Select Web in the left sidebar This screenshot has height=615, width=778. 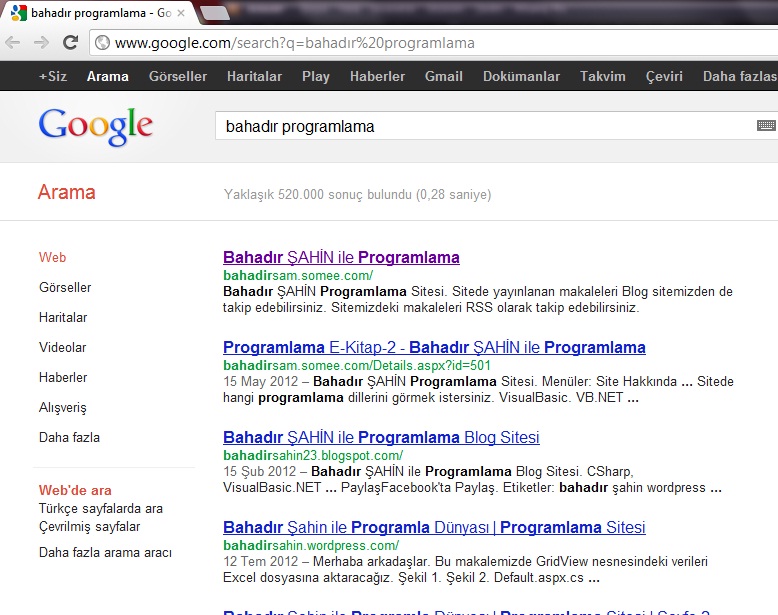pos(53,257)
